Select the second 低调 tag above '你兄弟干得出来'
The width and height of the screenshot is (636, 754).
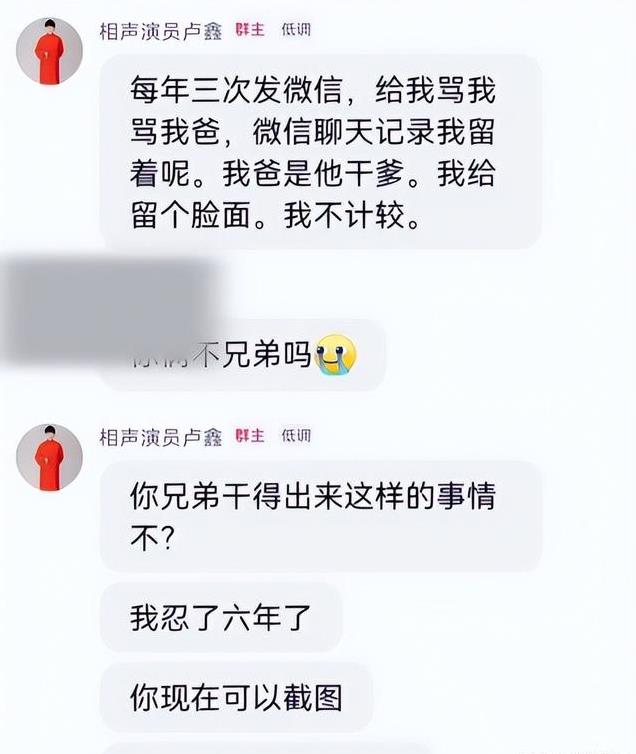(296, 436)
